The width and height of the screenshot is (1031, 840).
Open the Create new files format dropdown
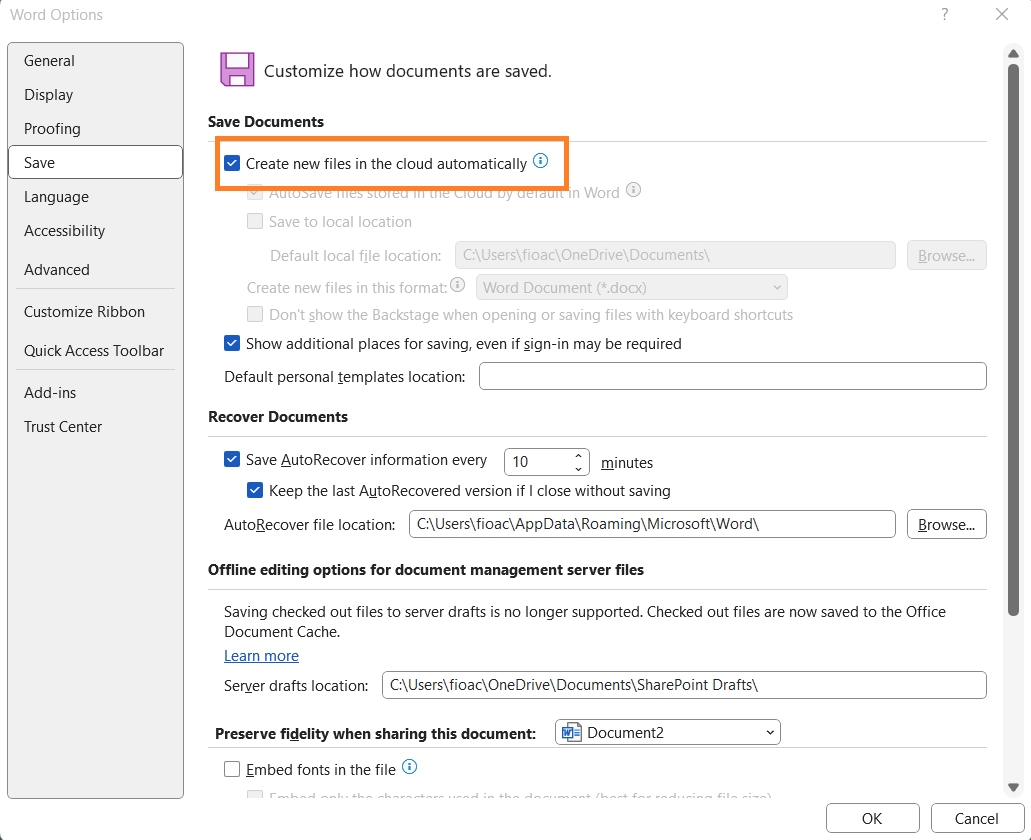click(777, 287)
